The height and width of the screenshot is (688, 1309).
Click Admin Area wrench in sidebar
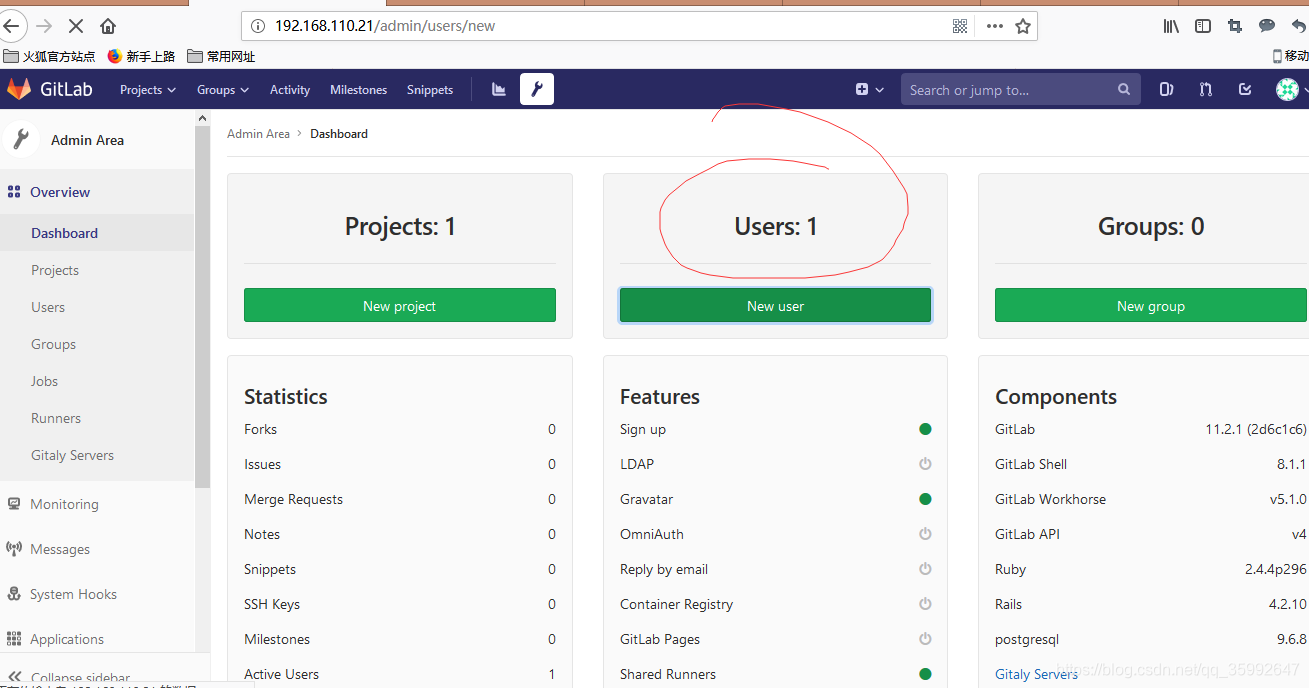coord(20,139)
